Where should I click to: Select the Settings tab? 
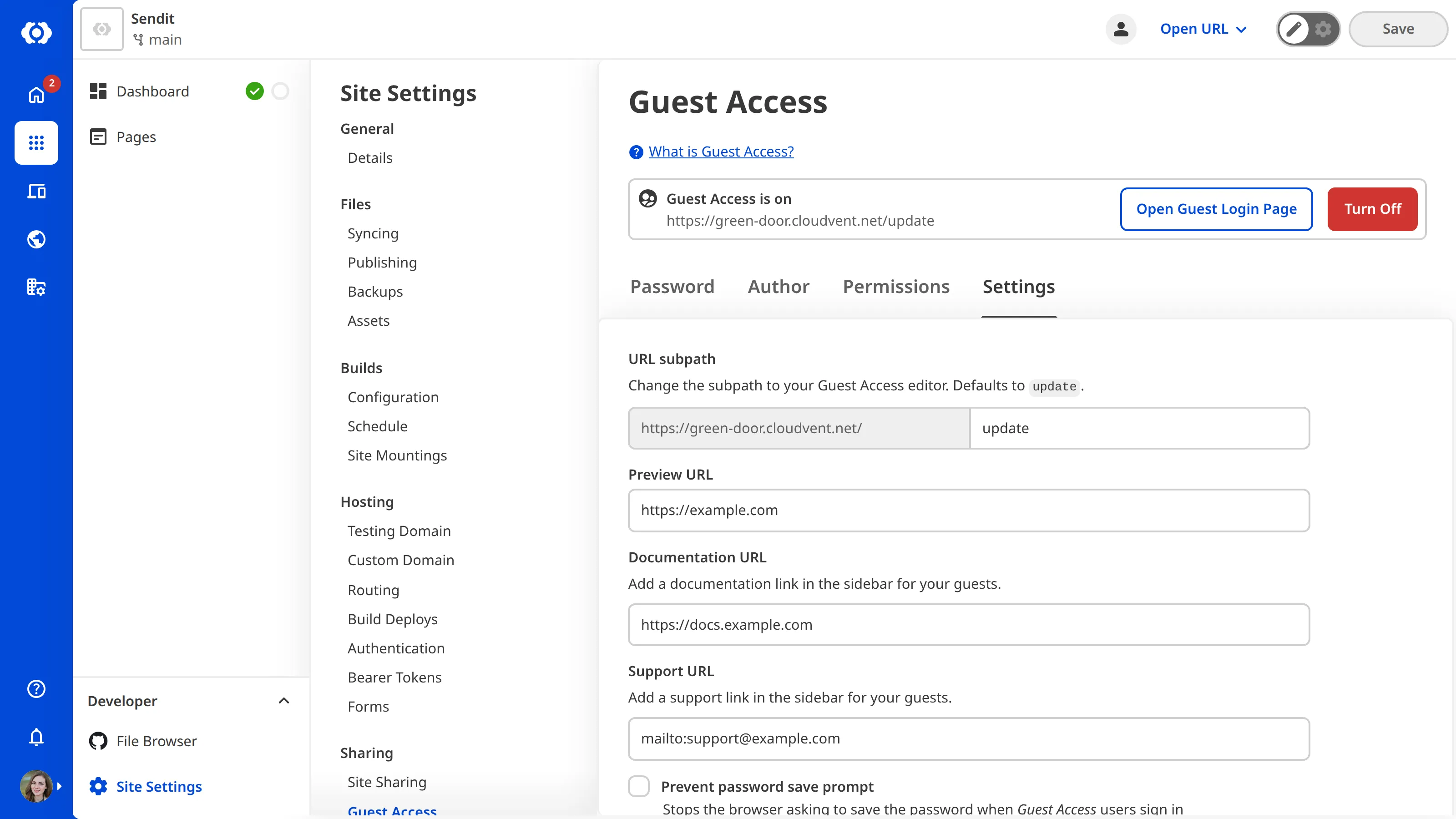click(x=1019, y=287)
